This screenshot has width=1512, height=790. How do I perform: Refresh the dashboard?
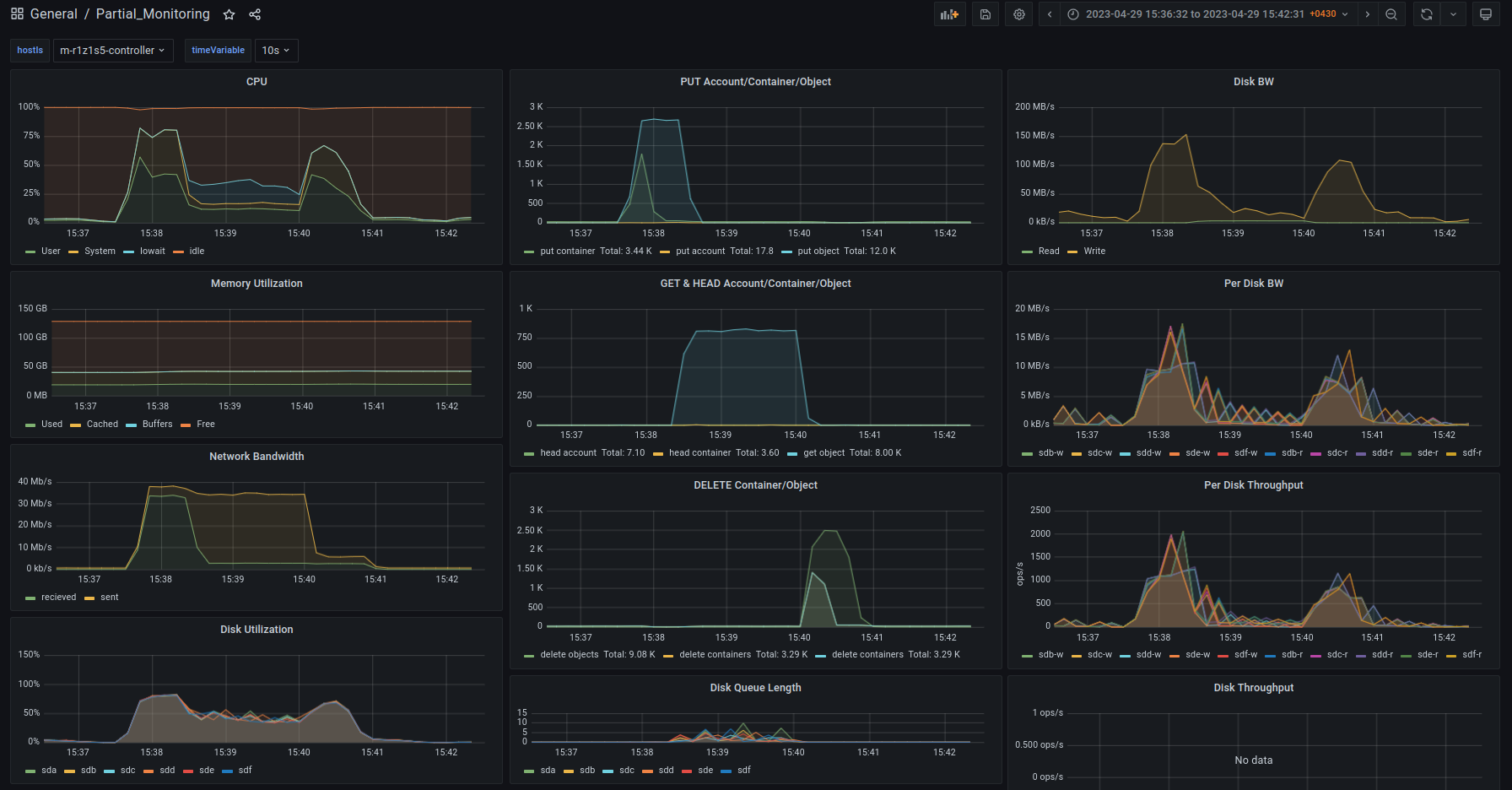click(x=1427, y=14)
